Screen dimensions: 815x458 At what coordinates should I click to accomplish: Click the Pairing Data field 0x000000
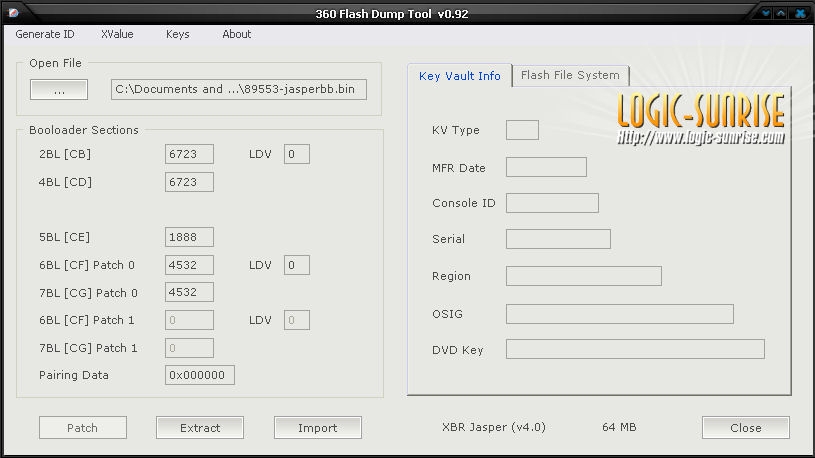(x=200, y=375)
